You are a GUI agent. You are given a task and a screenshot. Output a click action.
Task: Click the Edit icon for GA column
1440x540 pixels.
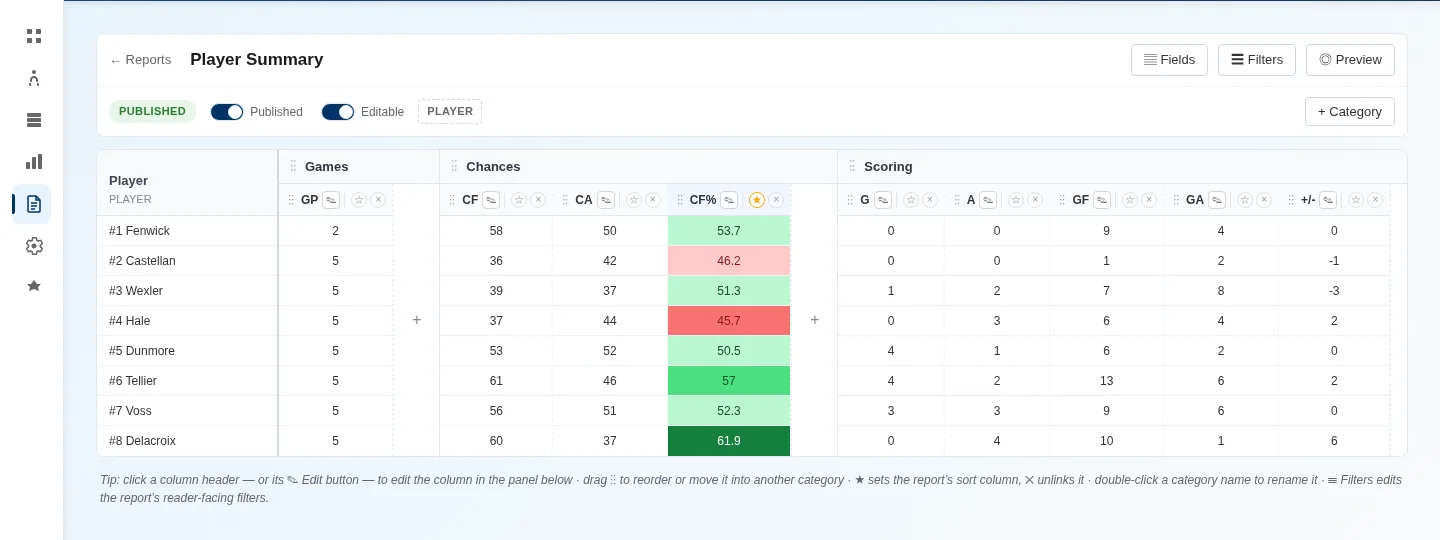click(x=1217, y=200)
